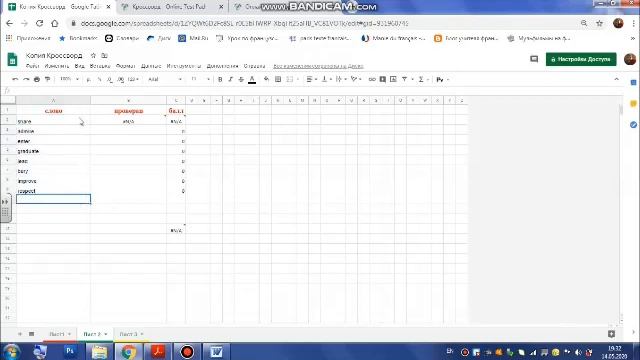The width and height of the screenshot is (640, 360).
Task: Insert a chart from toolbar
Action: click(393, 79)
